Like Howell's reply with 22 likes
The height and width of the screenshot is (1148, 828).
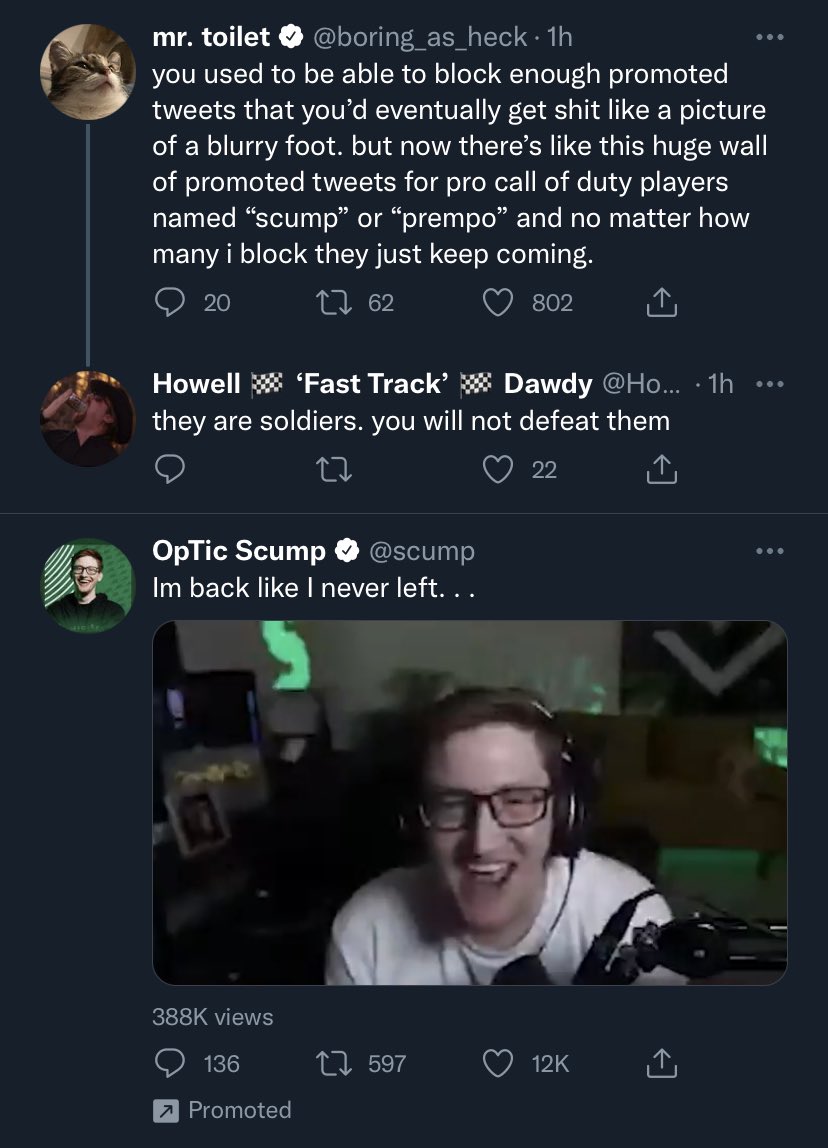pyautogui.click(x=498, y=469)
